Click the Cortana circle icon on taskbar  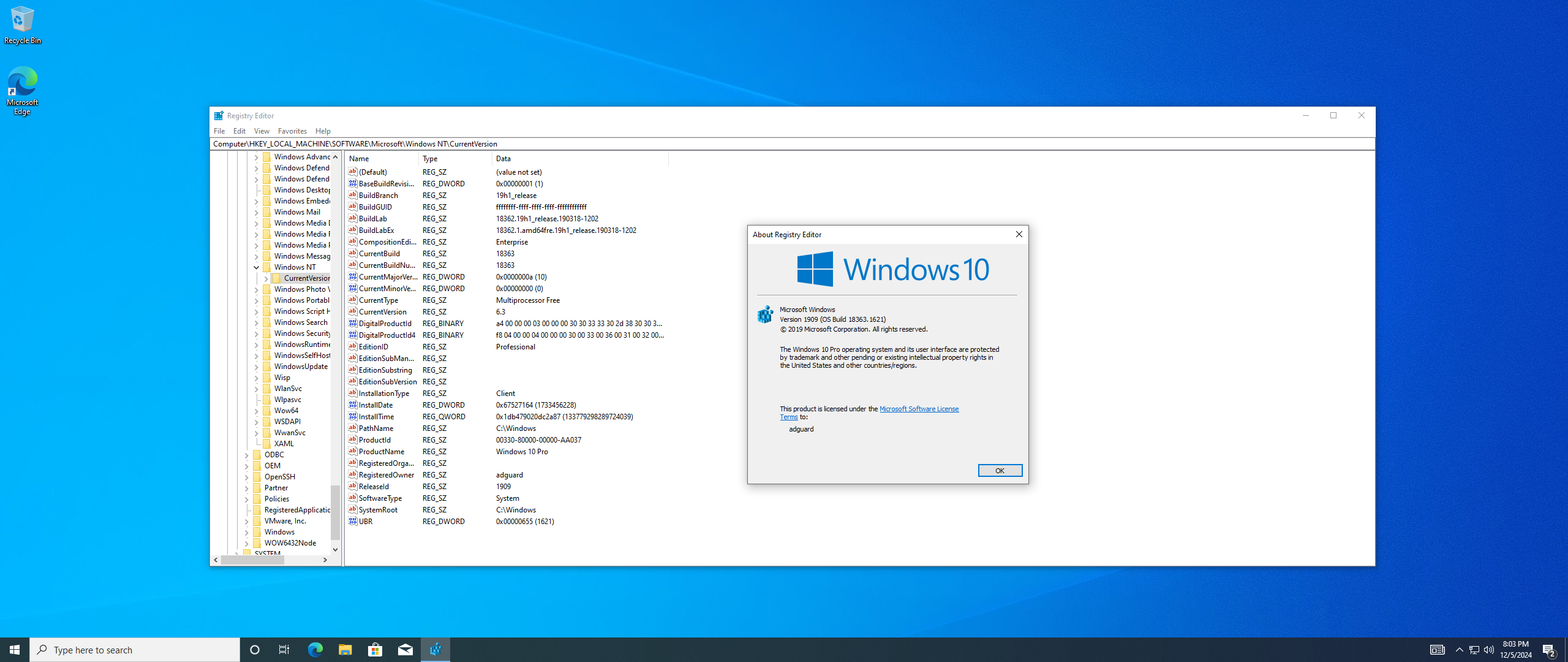(255, 650)
